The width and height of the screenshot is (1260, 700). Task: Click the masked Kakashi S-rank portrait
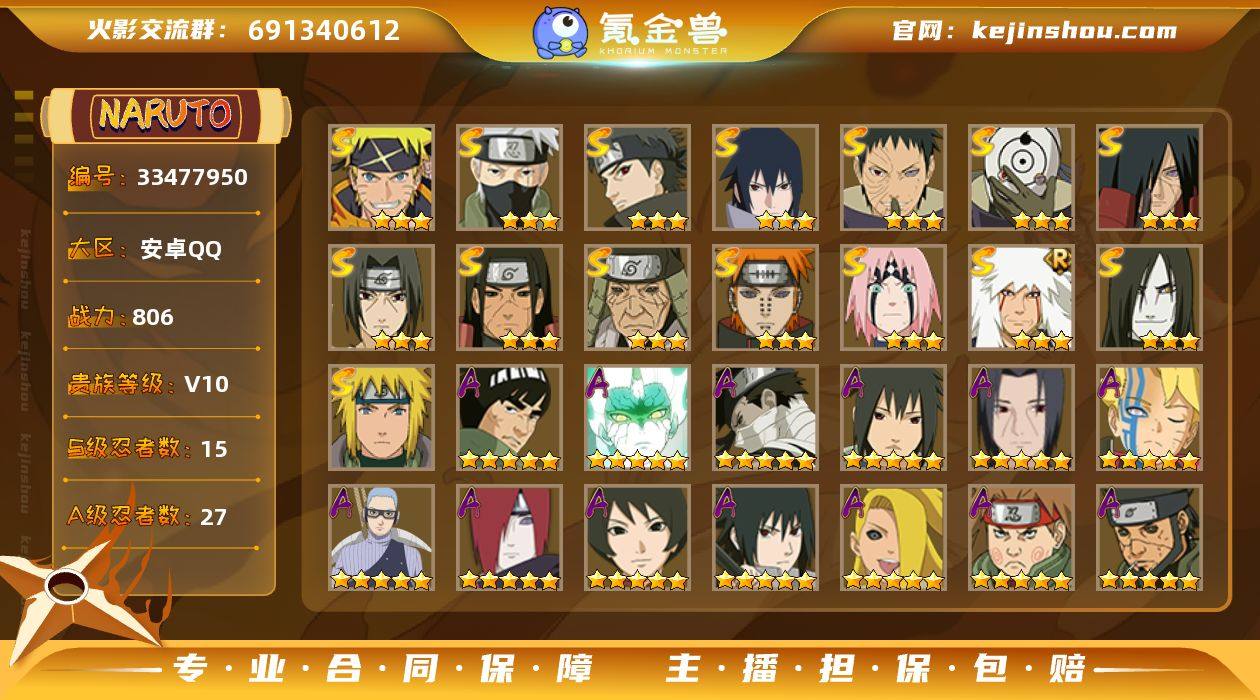click(509, 178)
